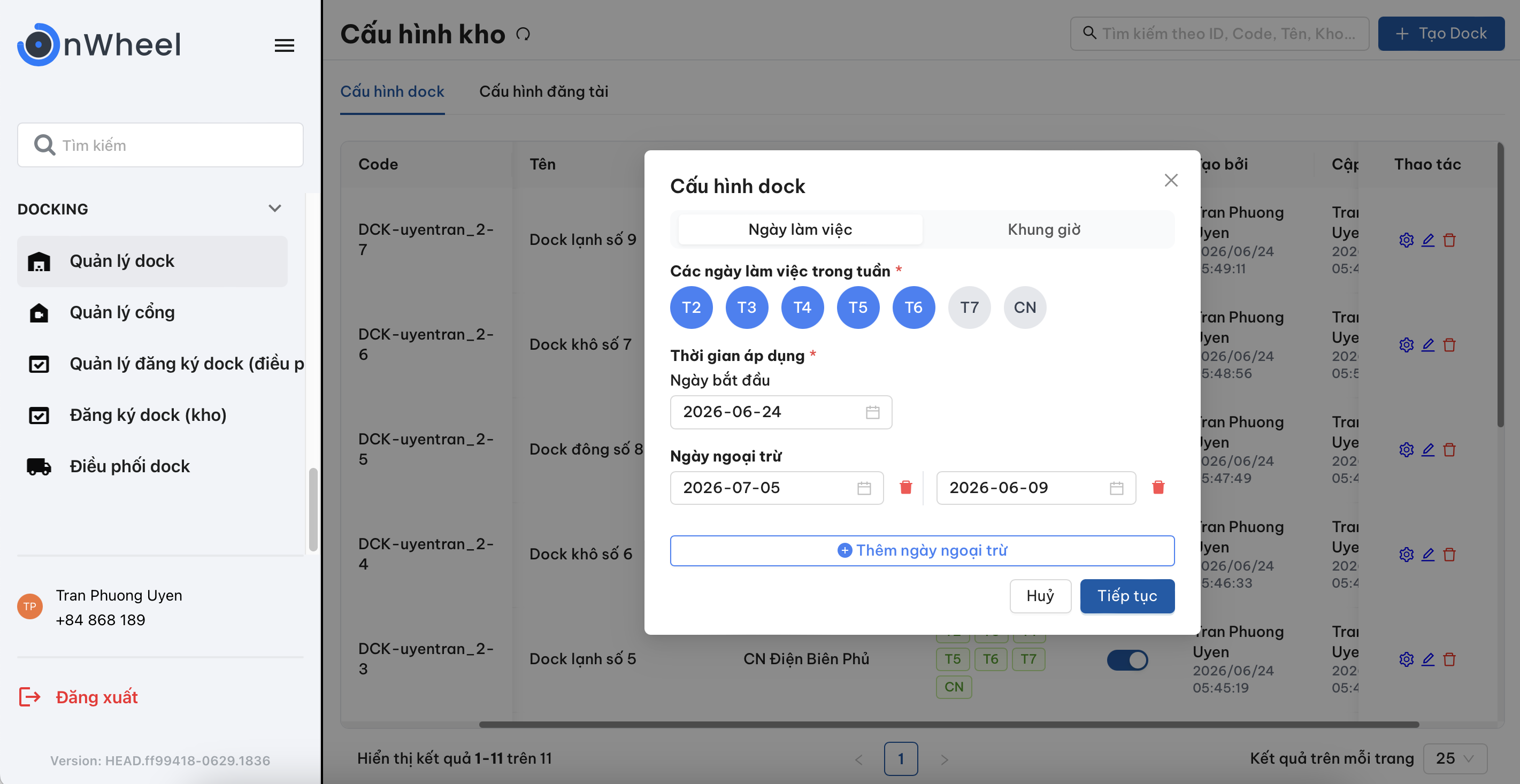Toggle working day T3
This screenshot has width=1520, height=784.
[747, 308]
